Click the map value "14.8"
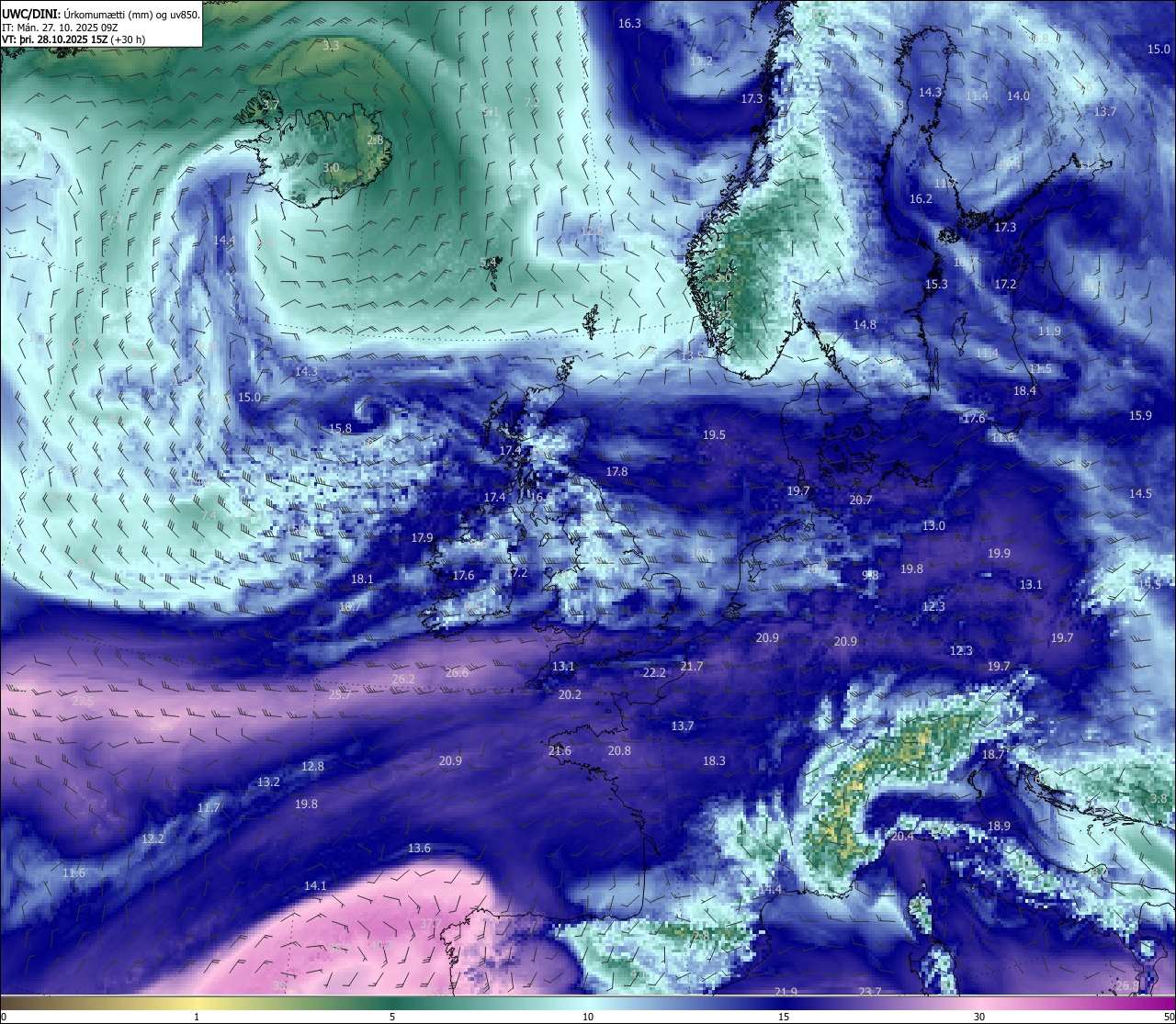Screen dimensions: 1176x1024 [865, 324]
